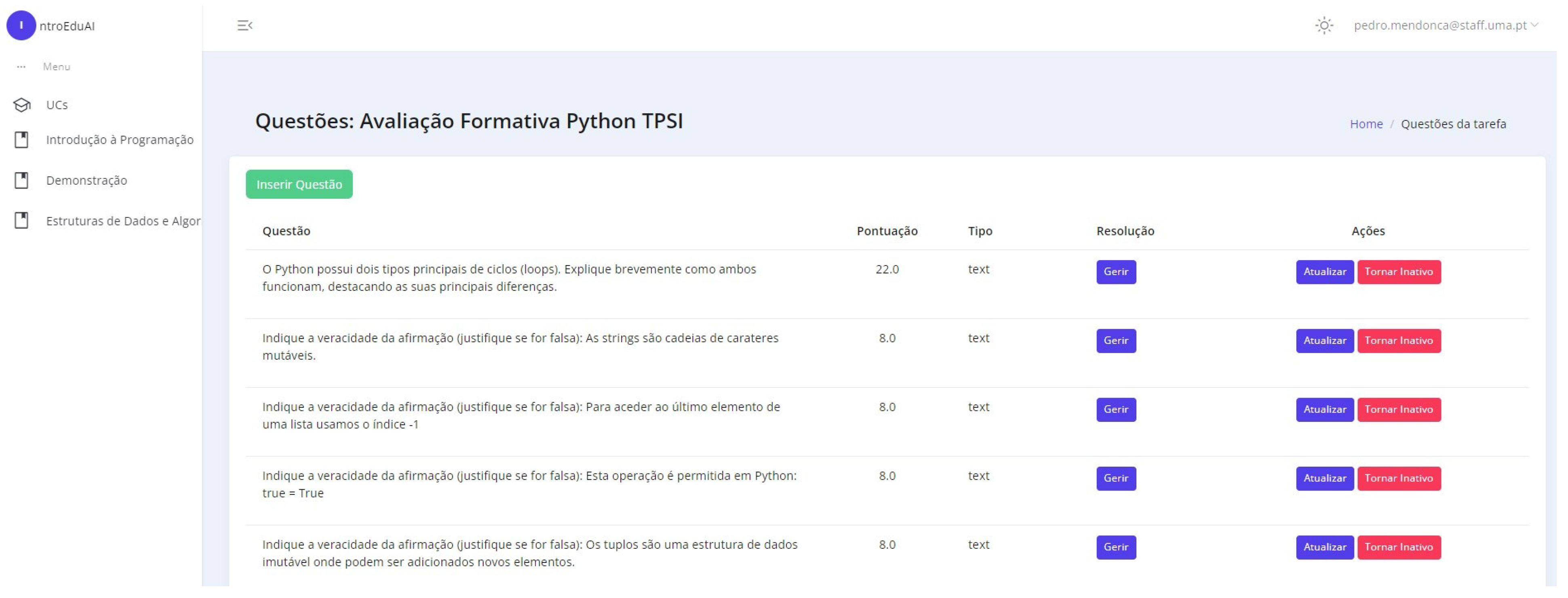Open the UCs menu item
Screen dimensions: 1568x598
57,105
